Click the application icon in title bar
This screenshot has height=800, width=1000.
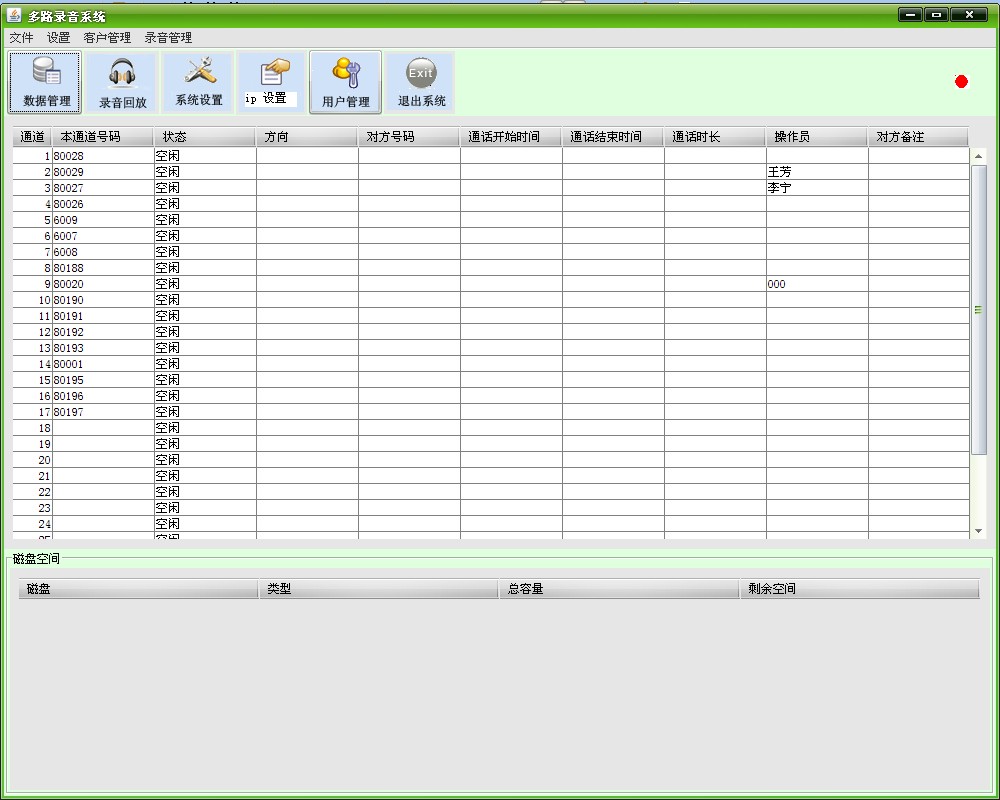pyautogui.click(x=12, y=15)
